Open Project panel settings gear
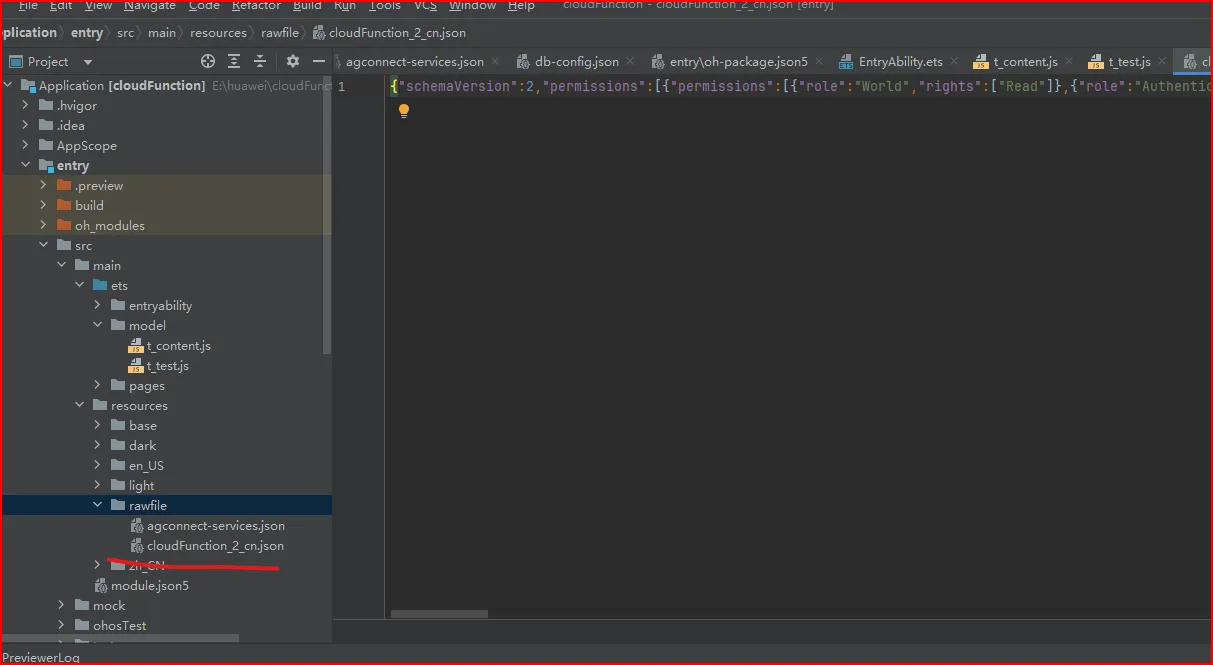This screenshot has width=1213, height=665. point(293,61)
